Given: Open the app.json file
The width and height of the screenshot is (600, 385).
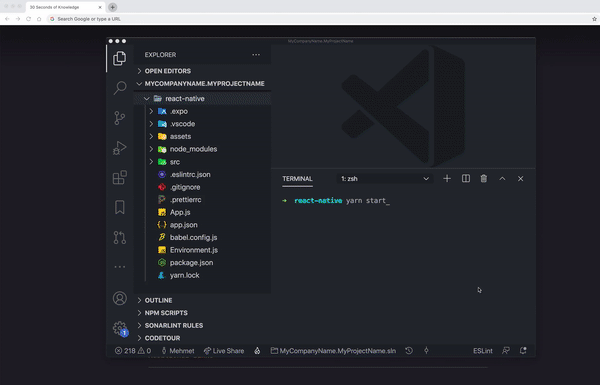Looking at the screenshot, I should coord(202,225).
